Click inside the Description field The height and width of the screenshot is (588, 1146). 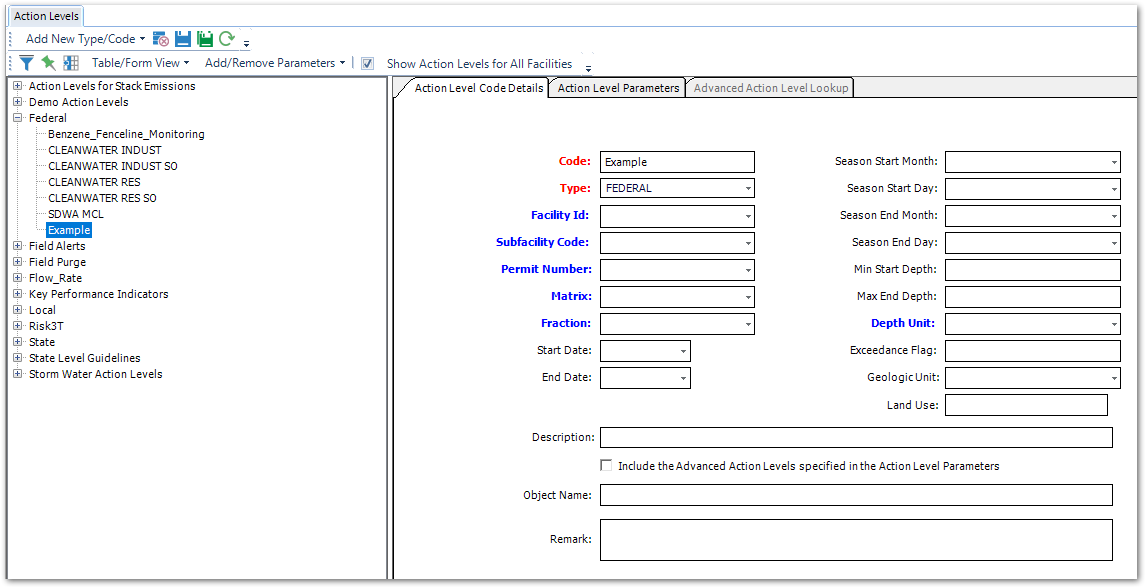(x=855, y=437)
